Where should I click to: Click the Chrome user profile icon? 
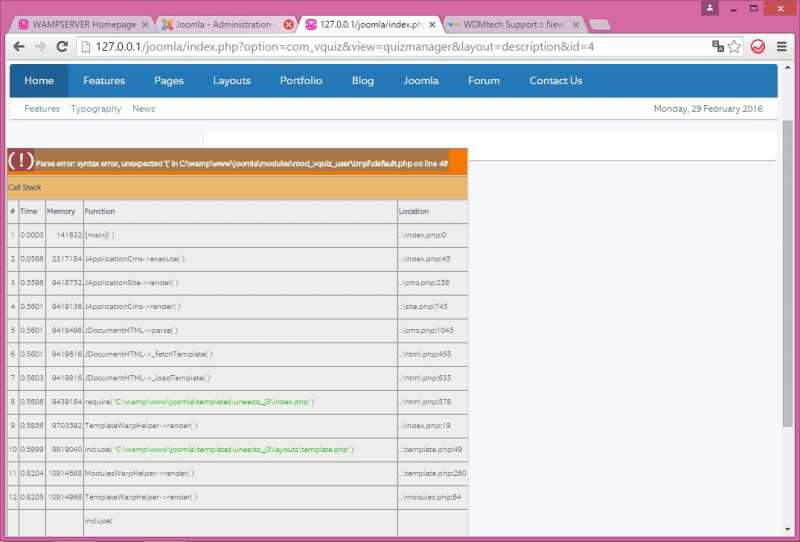click(709, 8)
